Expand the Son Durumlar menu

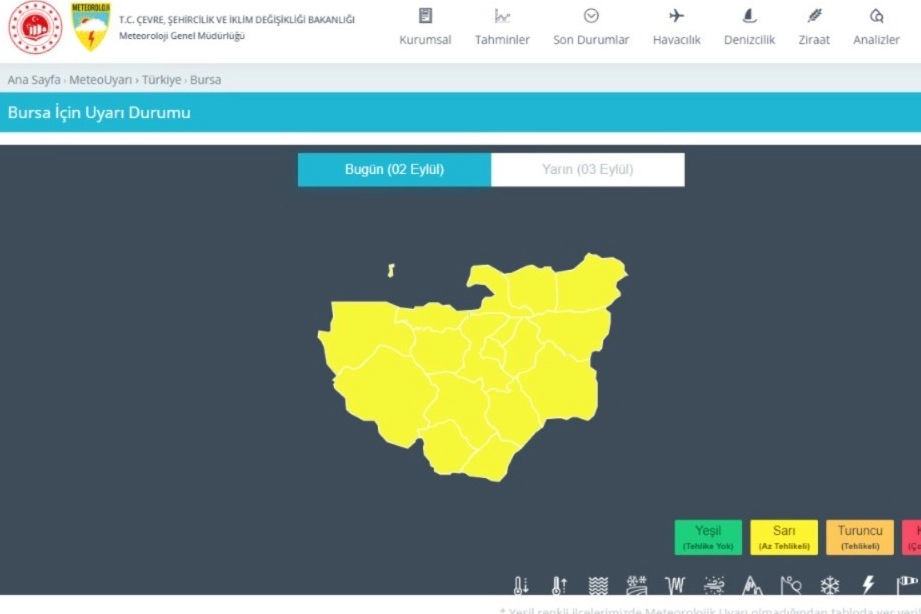pos(591,27)
